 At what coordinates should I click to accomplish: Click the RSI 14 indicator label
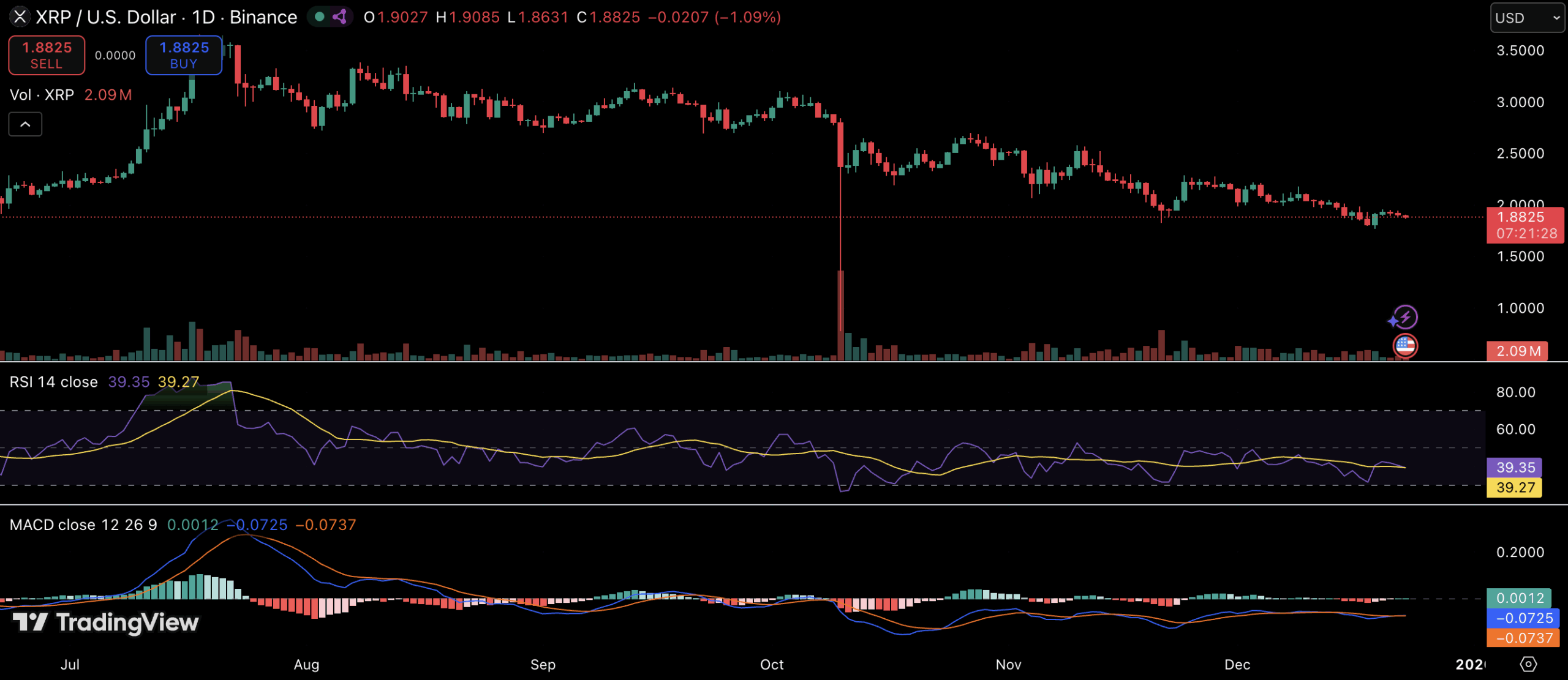(53, 381)
